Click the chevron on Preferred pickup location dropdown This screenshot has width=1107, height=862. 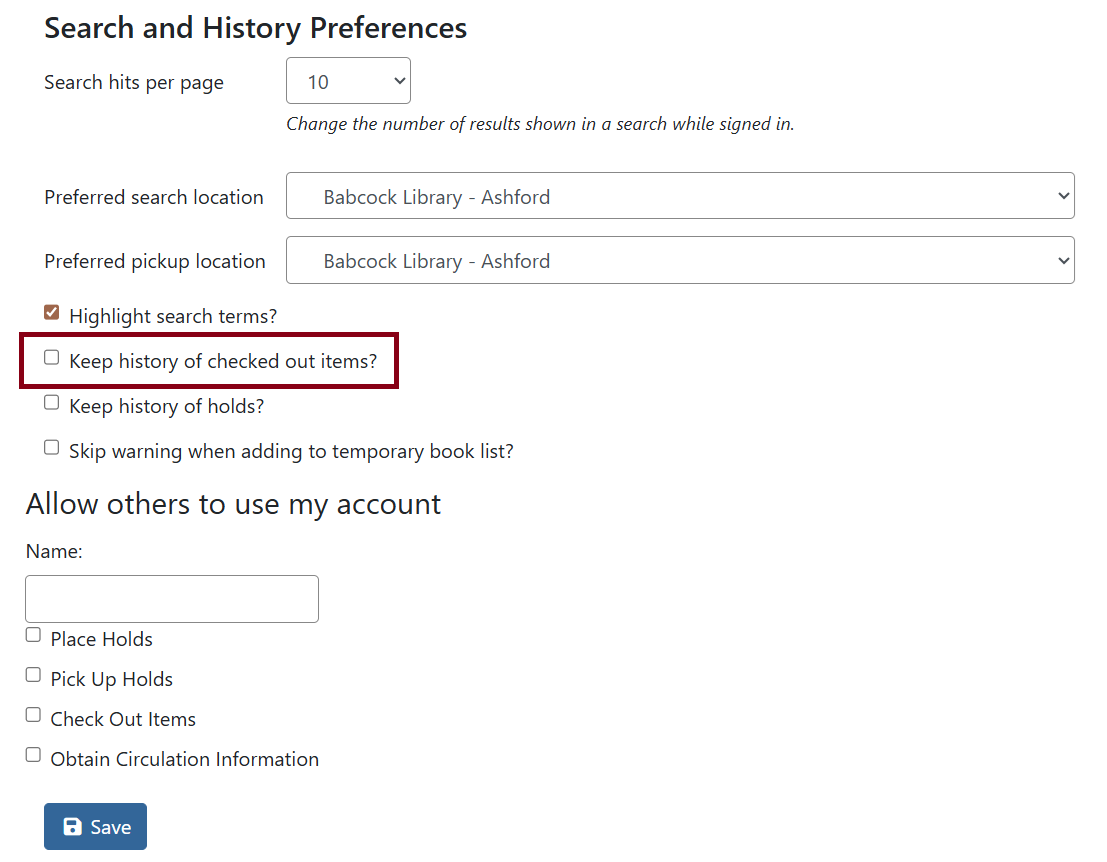1062,260
